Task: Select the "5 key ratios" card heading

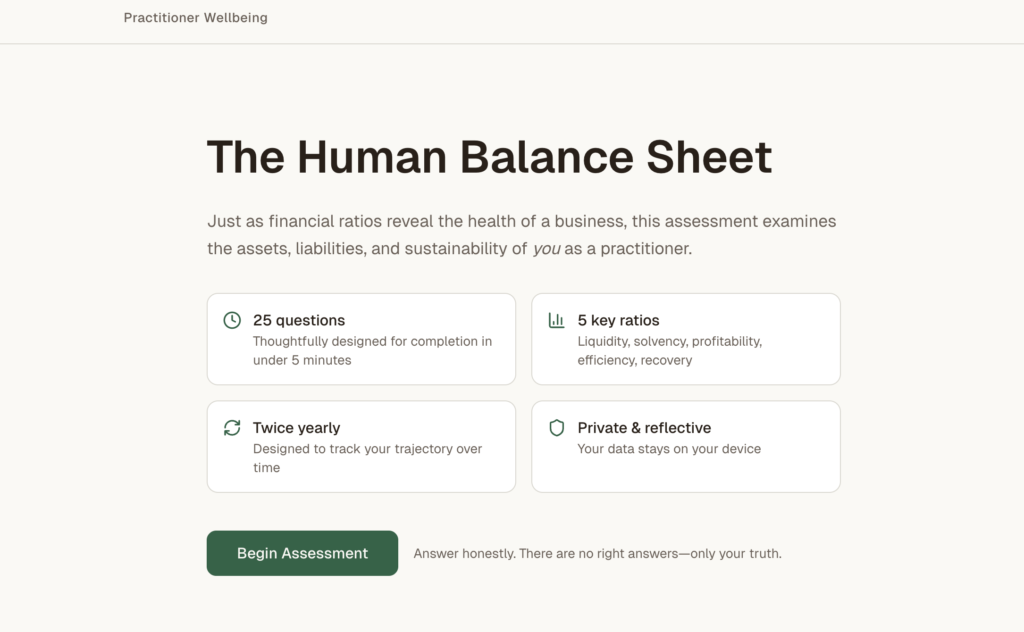Action: pos(618,320)
